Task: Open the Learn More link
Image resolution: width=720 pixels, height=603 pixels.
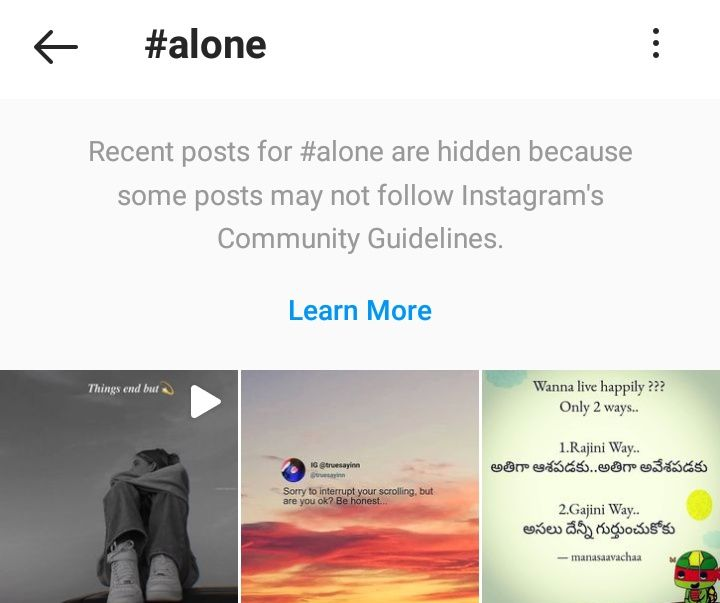Action: 360,310
